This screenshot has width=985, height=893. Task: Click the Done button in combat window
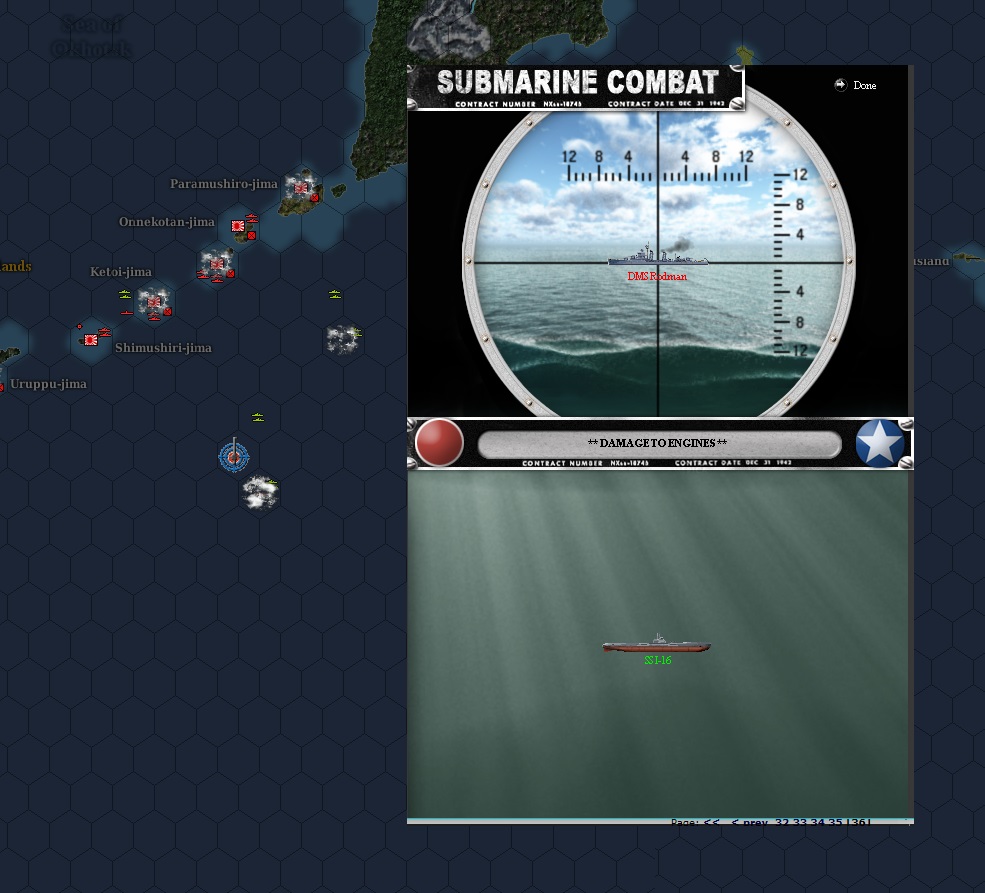[856, 85]
